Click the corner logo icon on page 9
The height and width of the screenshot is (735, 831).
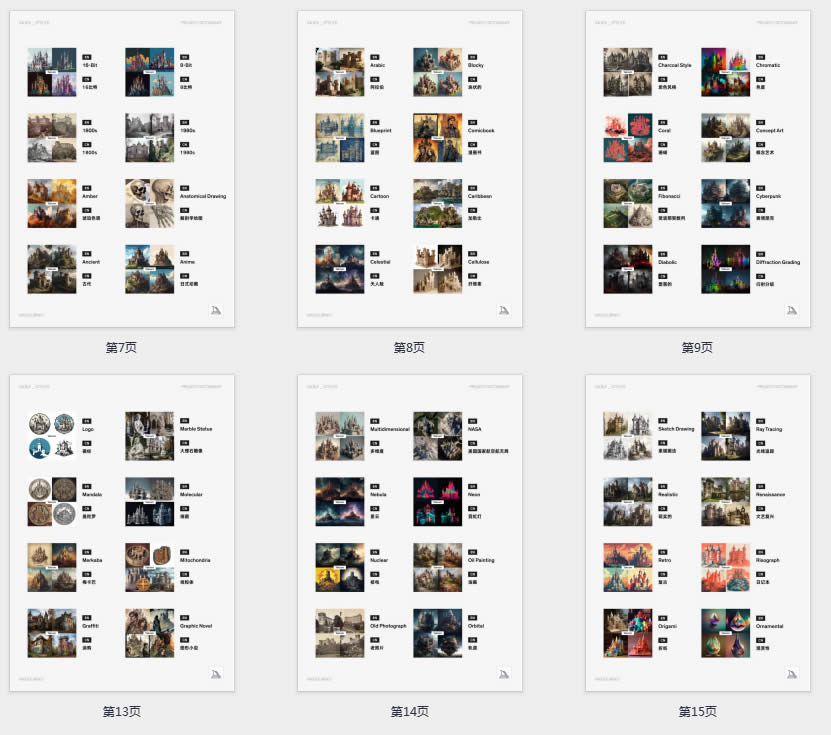coord(791,311)
